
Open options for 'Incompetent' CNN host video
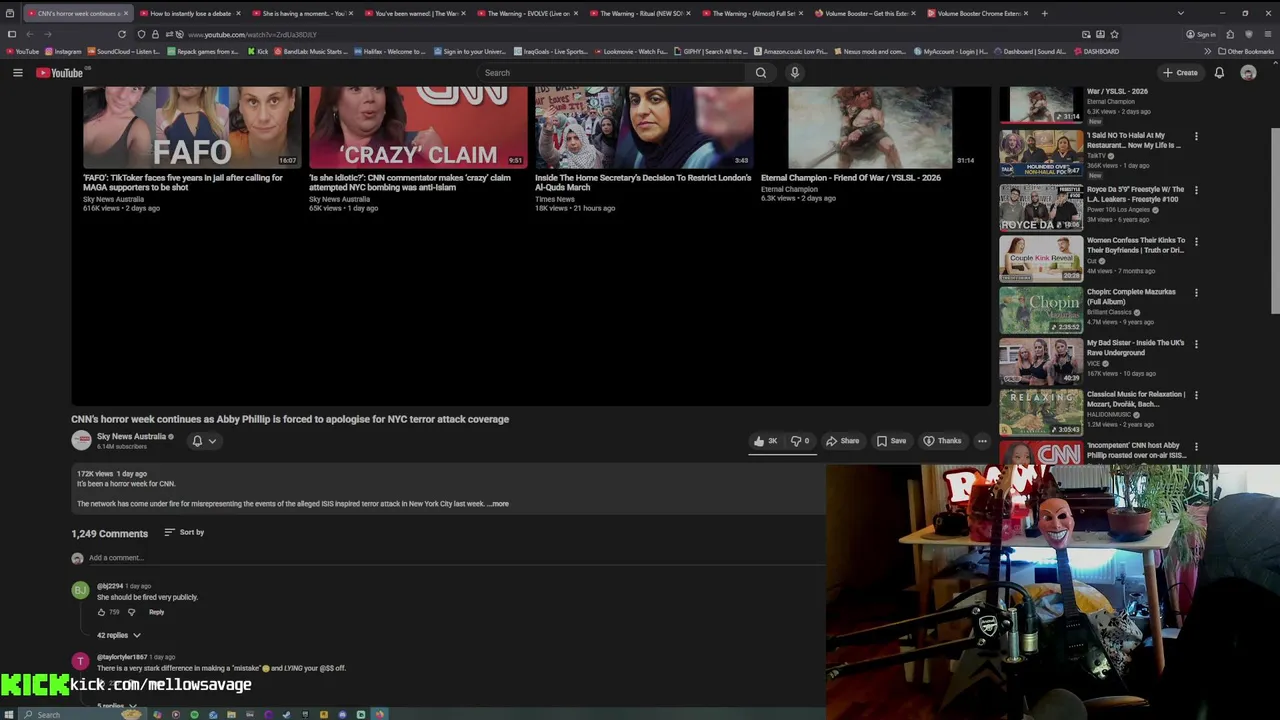pos(1196,447)
